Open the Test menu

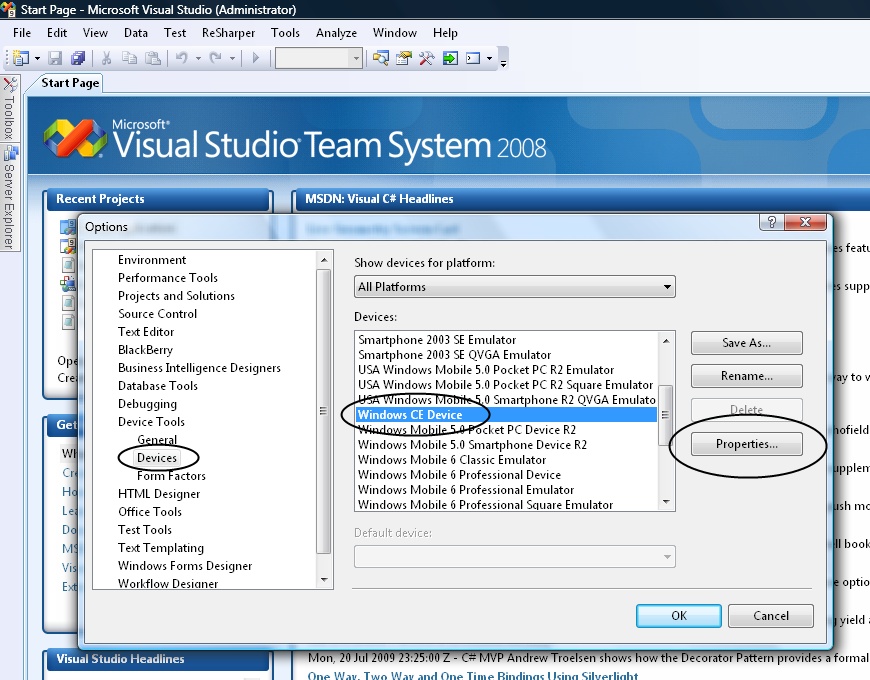click(x=175, y=33)
